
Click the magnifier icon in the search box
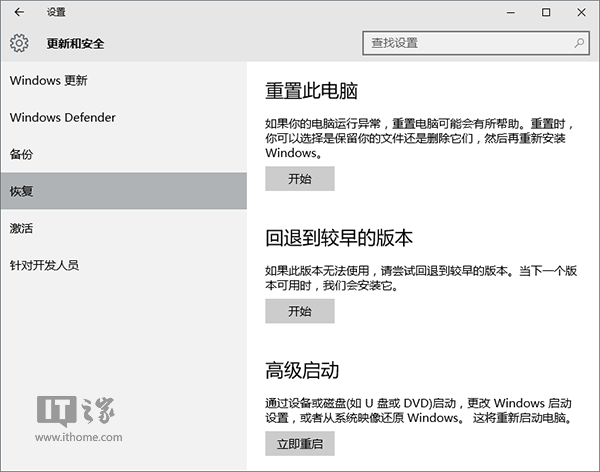click(579, 43)
